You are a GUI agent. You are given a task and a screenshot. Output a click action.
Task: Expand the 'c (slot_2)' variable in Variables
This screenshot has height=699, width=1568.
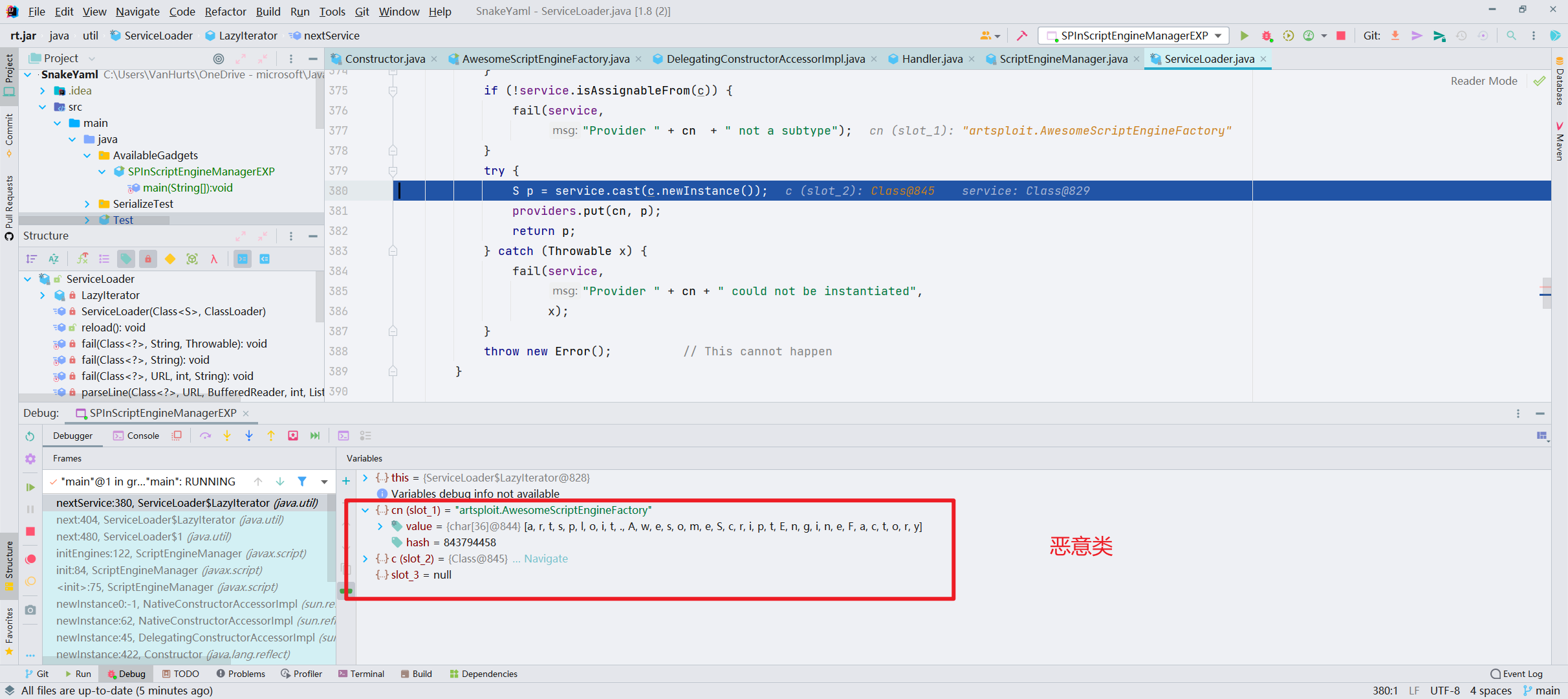pyautogui.click(x=367, y=559)
